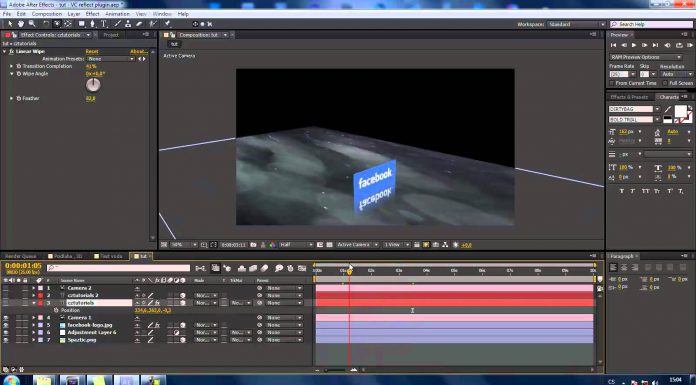The width and height of the screenshot is (696, 385).
Task: Hide the facebook-logo.jpg layer
Action: tap(5, 325)
